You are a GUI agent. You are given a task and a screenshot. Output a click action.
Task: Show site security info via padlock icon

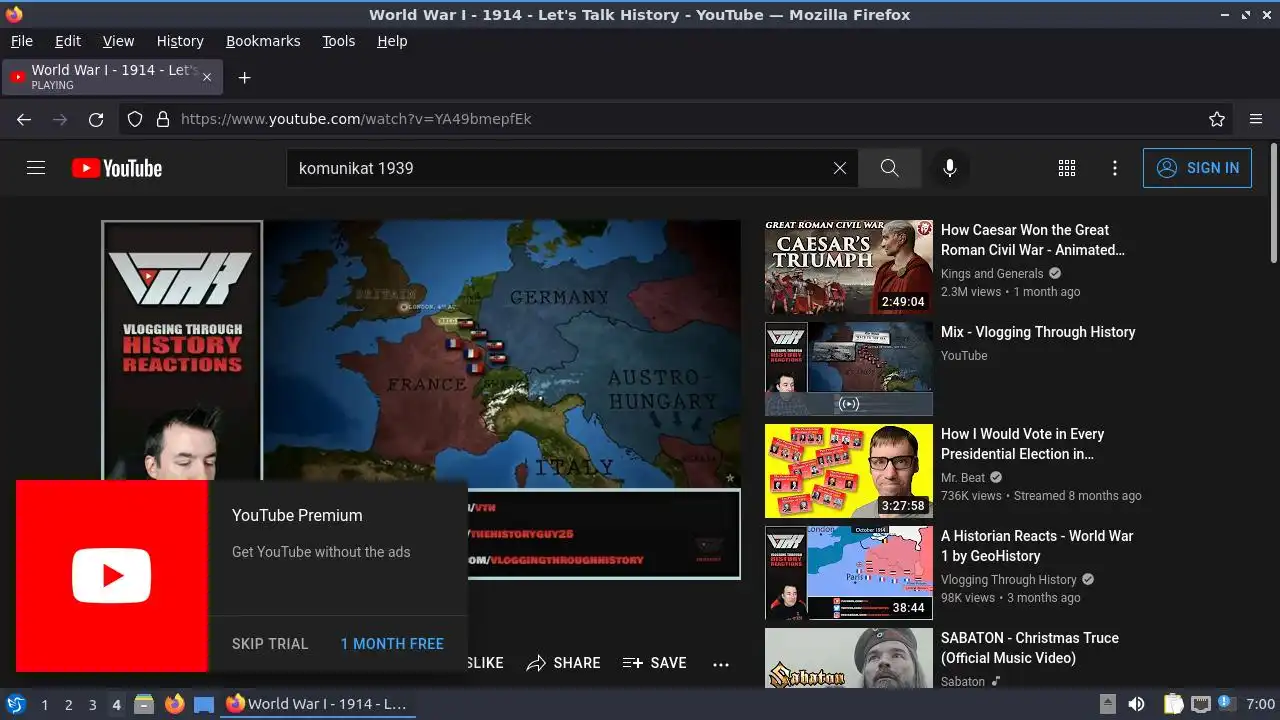(163, 119)
